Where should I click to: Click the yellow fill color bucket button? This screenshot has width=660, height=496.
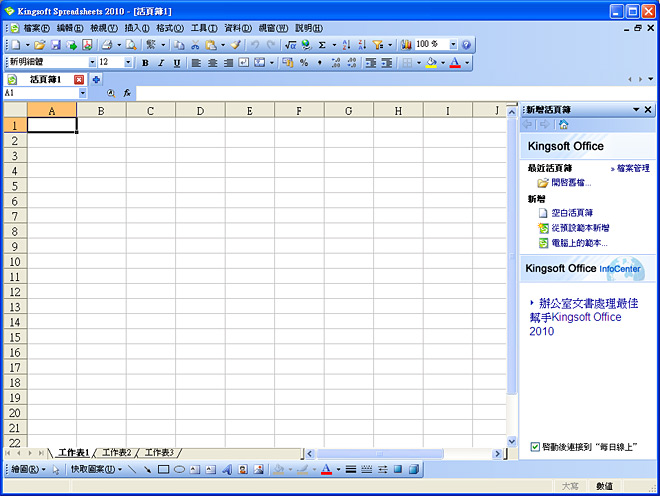point(431,63)
